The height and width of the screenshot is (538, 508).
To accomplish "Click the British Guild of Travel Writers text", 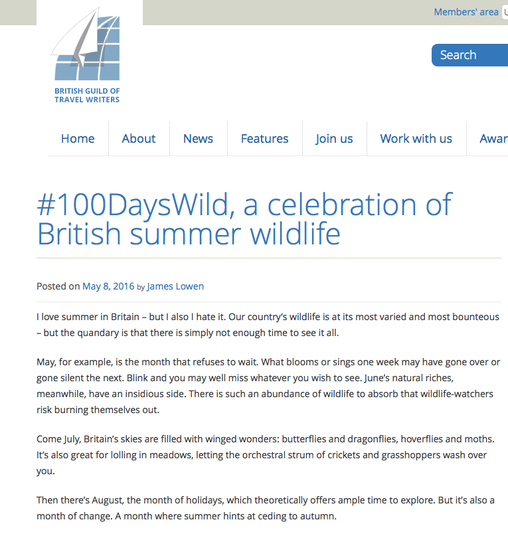I will (87, 95).
